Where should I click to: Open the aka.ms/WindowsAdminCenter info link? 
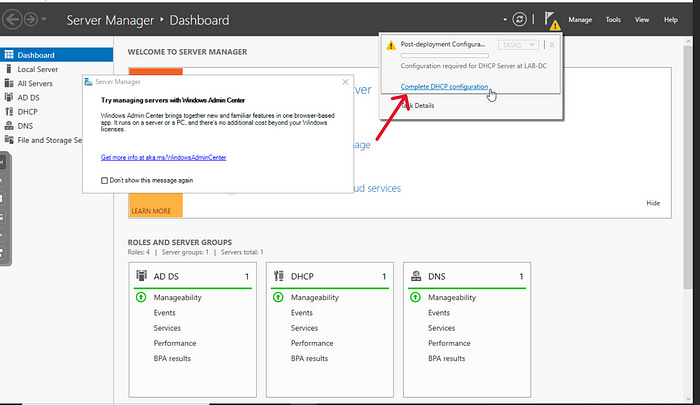(163, 157)
